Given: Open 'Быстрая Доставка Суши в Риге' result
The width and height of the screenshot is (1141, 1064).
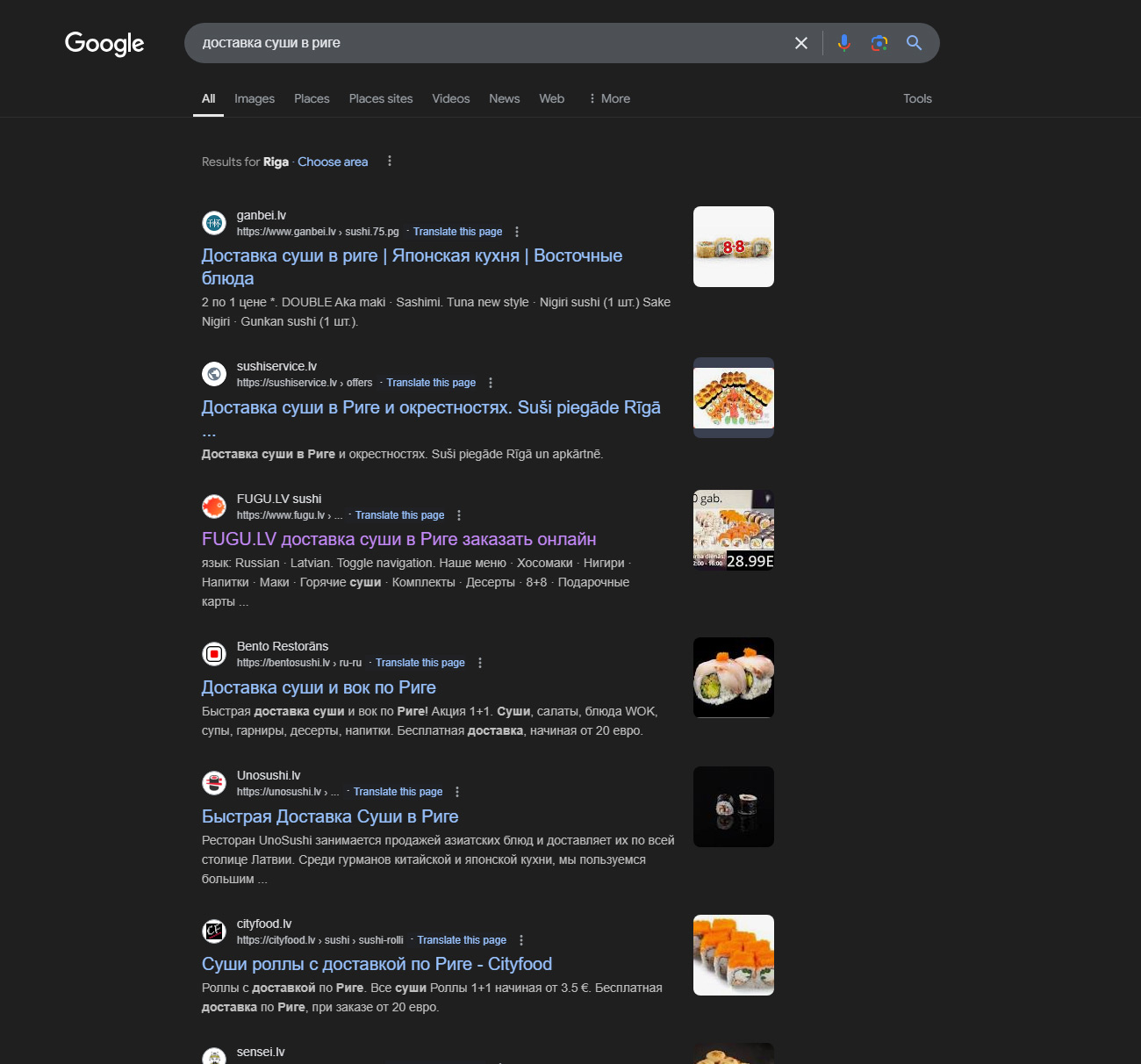Looking at the screenshot, I should tap(330, 816).
